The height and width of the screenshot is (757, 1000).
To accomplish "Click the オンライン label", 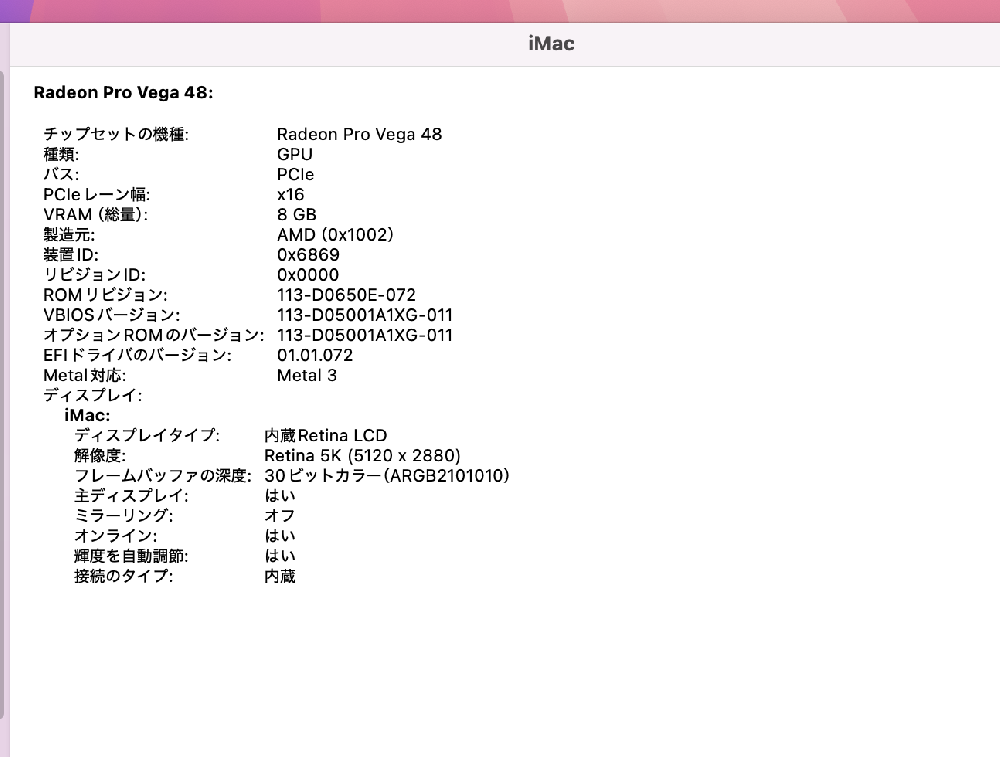I will [x=115, y=536].
